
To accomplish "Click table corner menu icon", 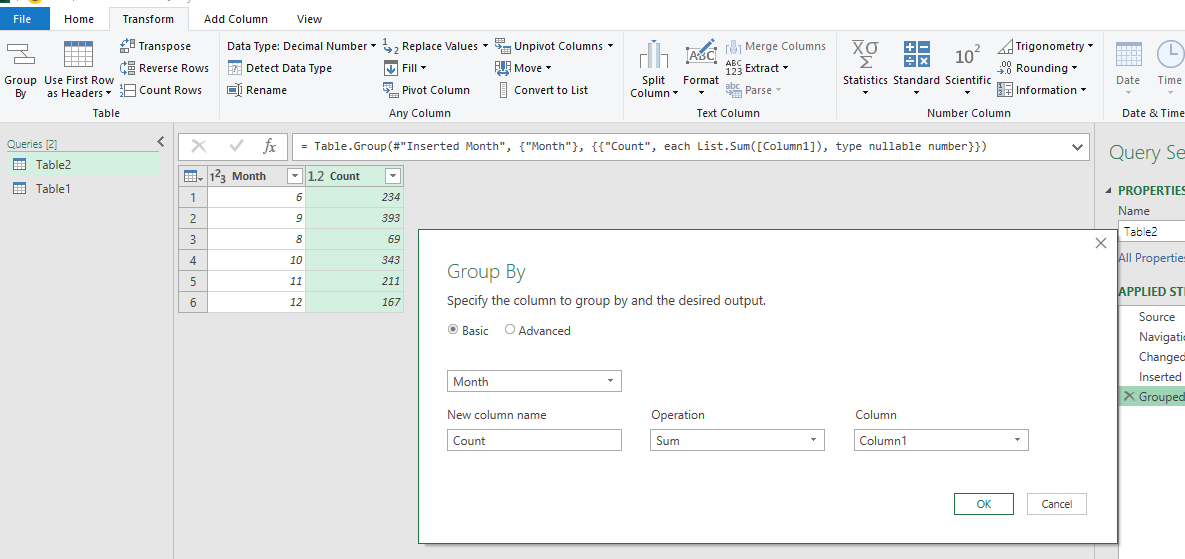I will click(193, 176).
